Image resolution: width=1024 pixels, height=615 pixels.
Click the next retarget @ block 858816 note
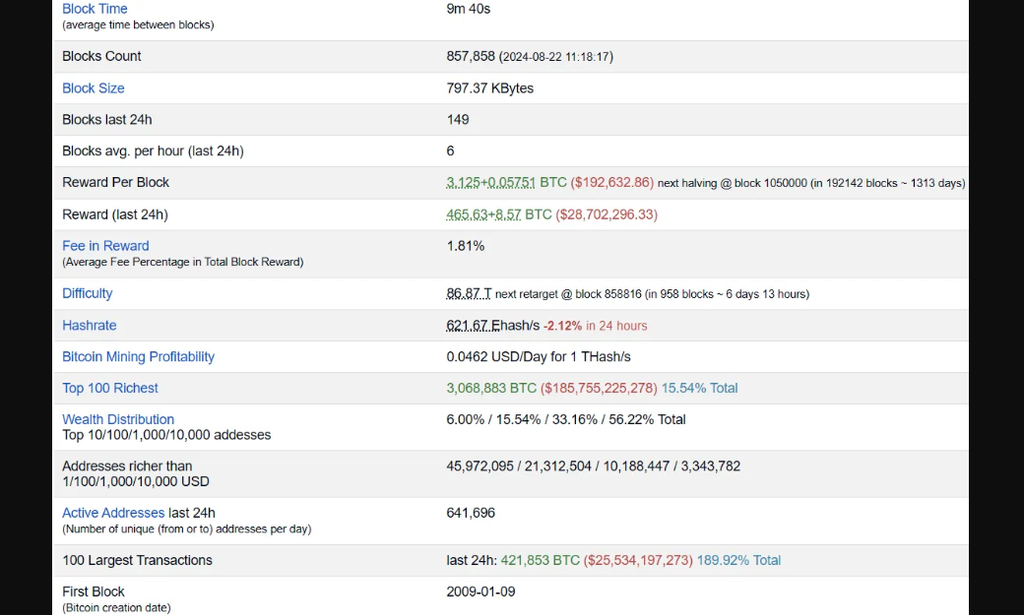pyautogui.click(x=652, y=294)
